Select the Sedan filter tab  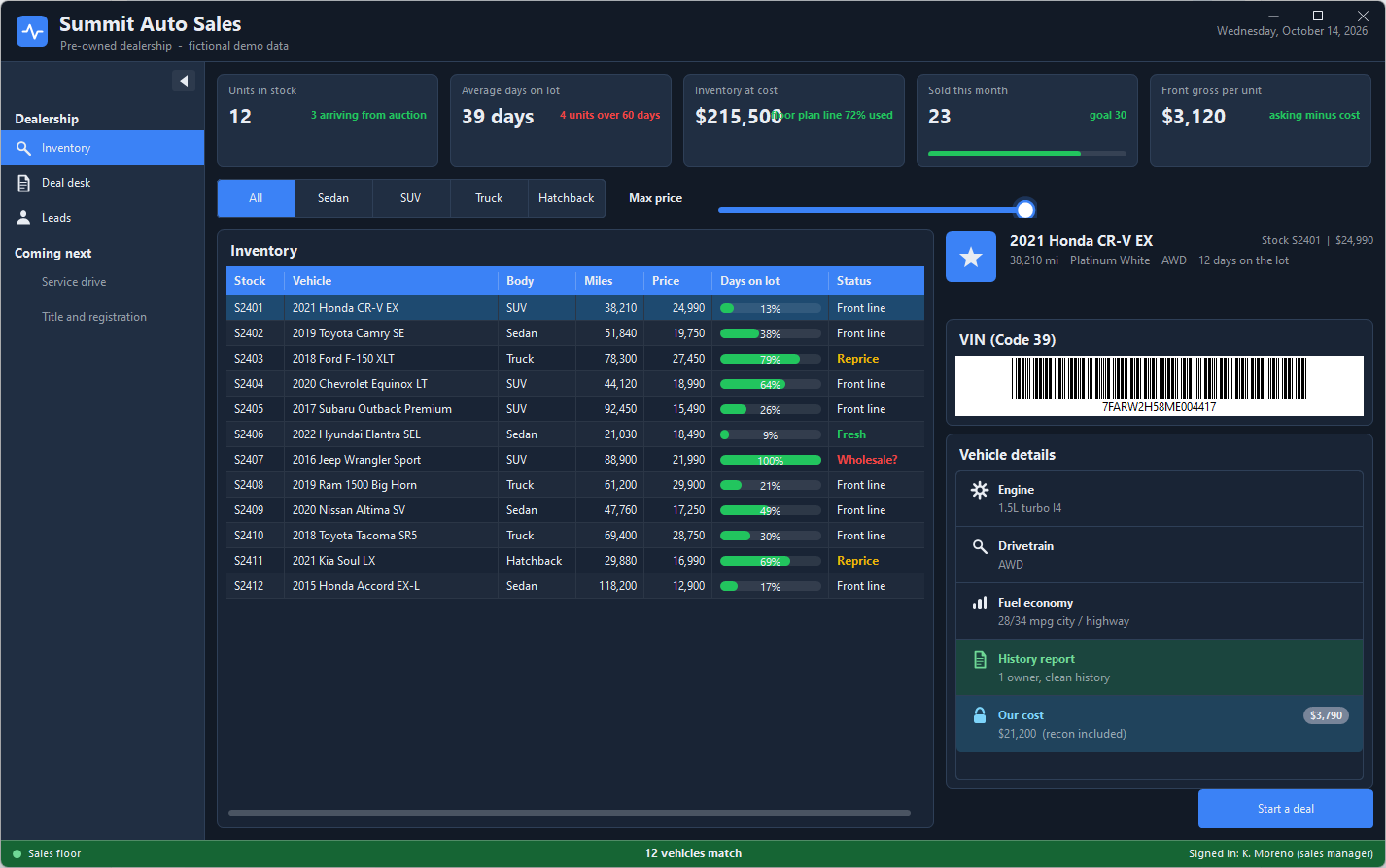coord(333,198)
